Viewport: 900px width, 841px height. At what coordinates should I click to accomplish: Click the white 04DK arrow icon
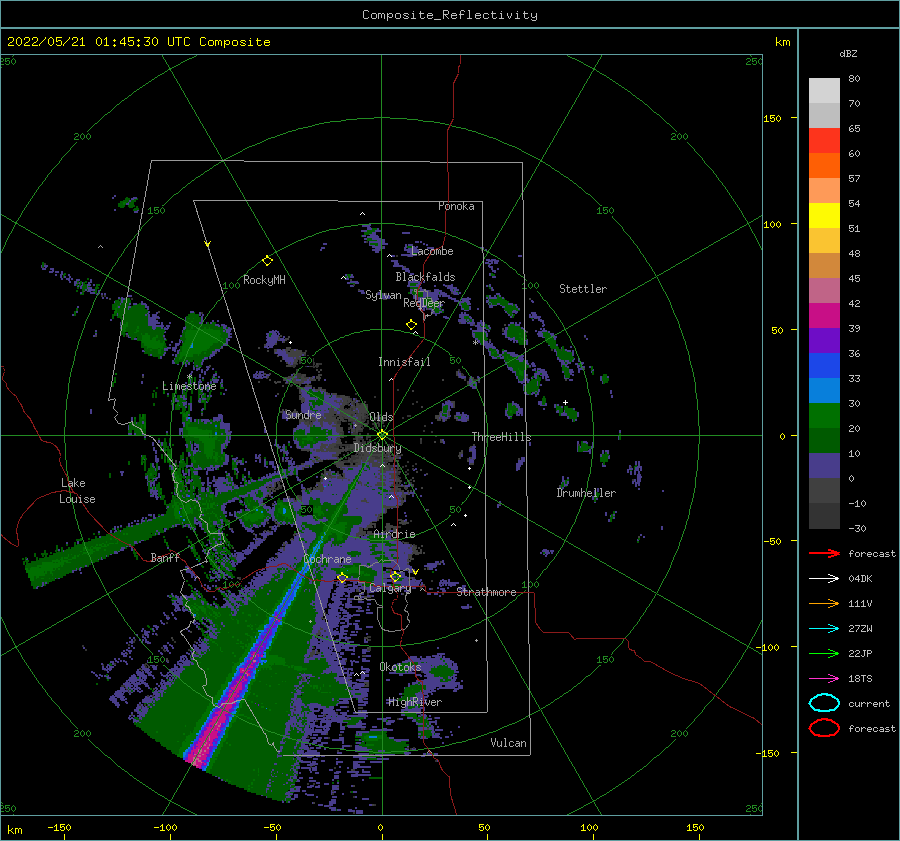[824, 579]
